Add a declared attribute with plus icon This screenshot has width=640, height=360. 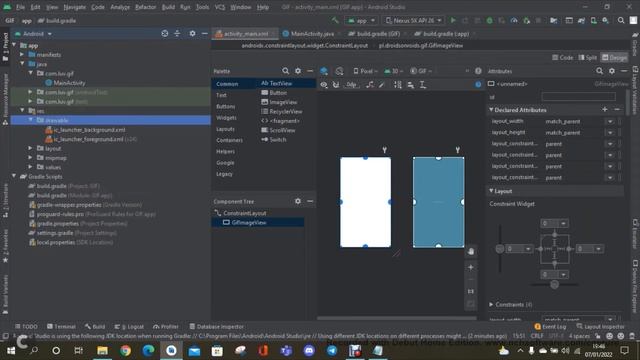coord(604,109)
